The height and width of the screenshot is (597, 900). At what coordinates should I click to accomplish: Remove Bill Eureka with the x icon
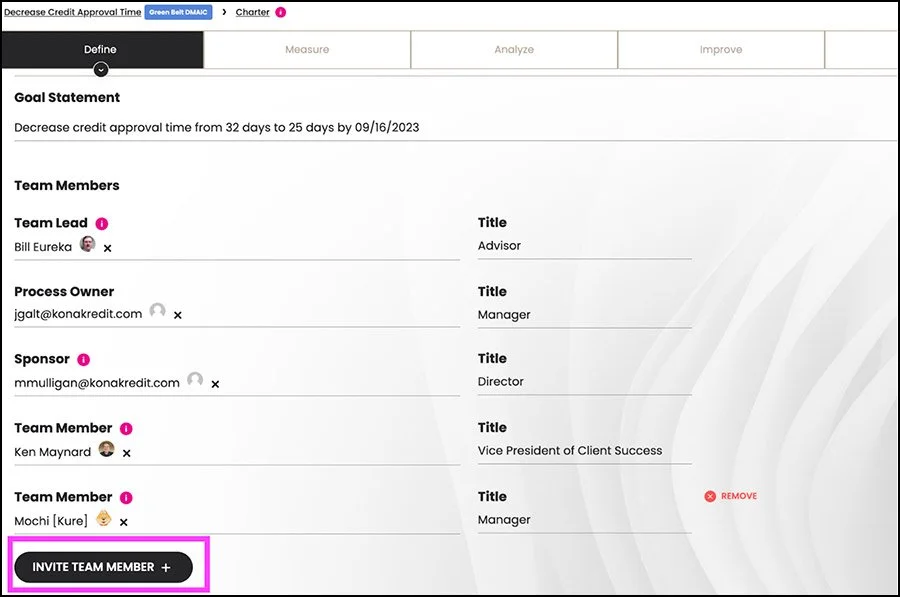point(107,248)
